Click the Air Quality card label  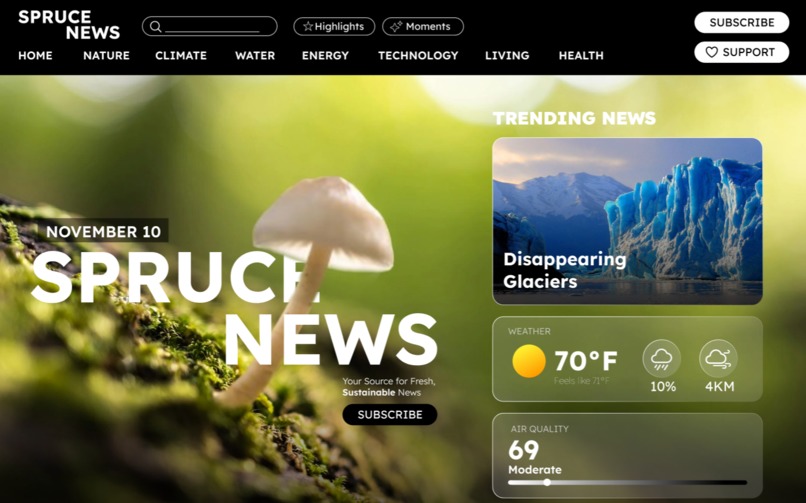(539, 429)
